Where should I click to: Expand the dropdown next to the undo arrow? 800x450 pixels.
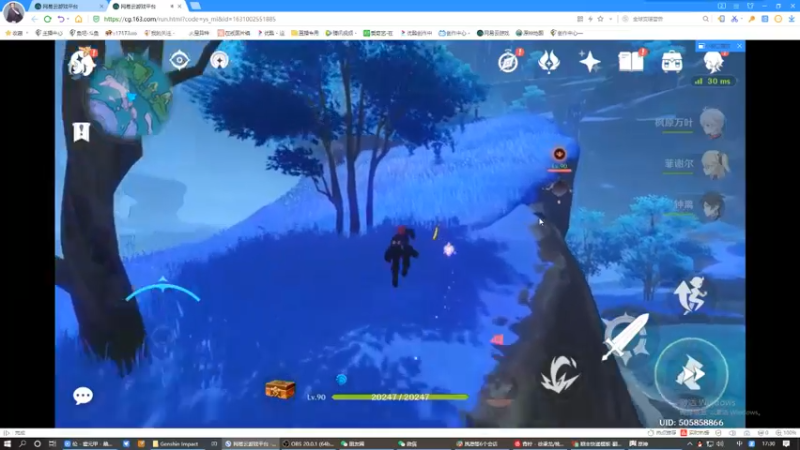(x=68, y=19)
